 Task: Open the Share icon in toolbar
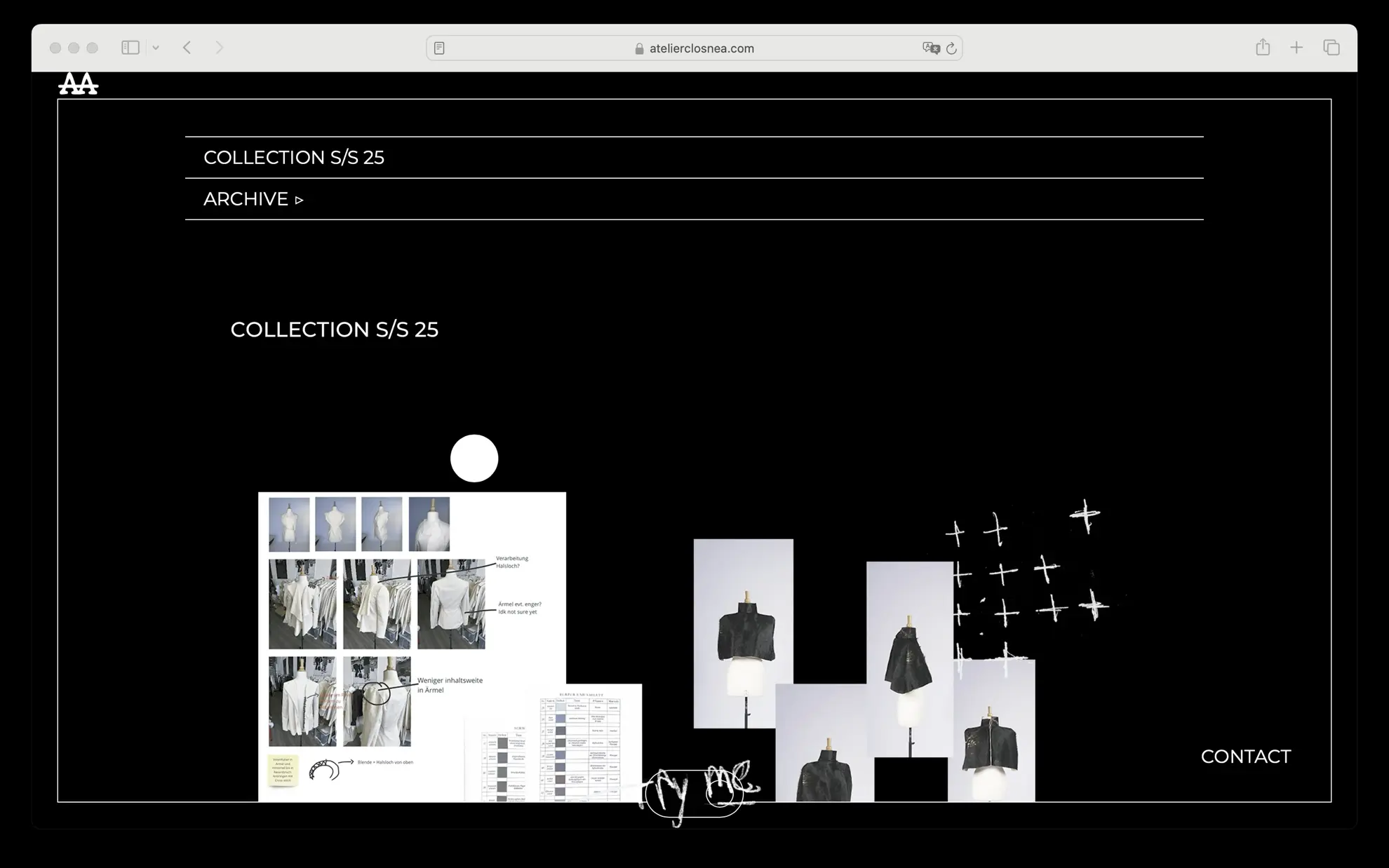1263,48
